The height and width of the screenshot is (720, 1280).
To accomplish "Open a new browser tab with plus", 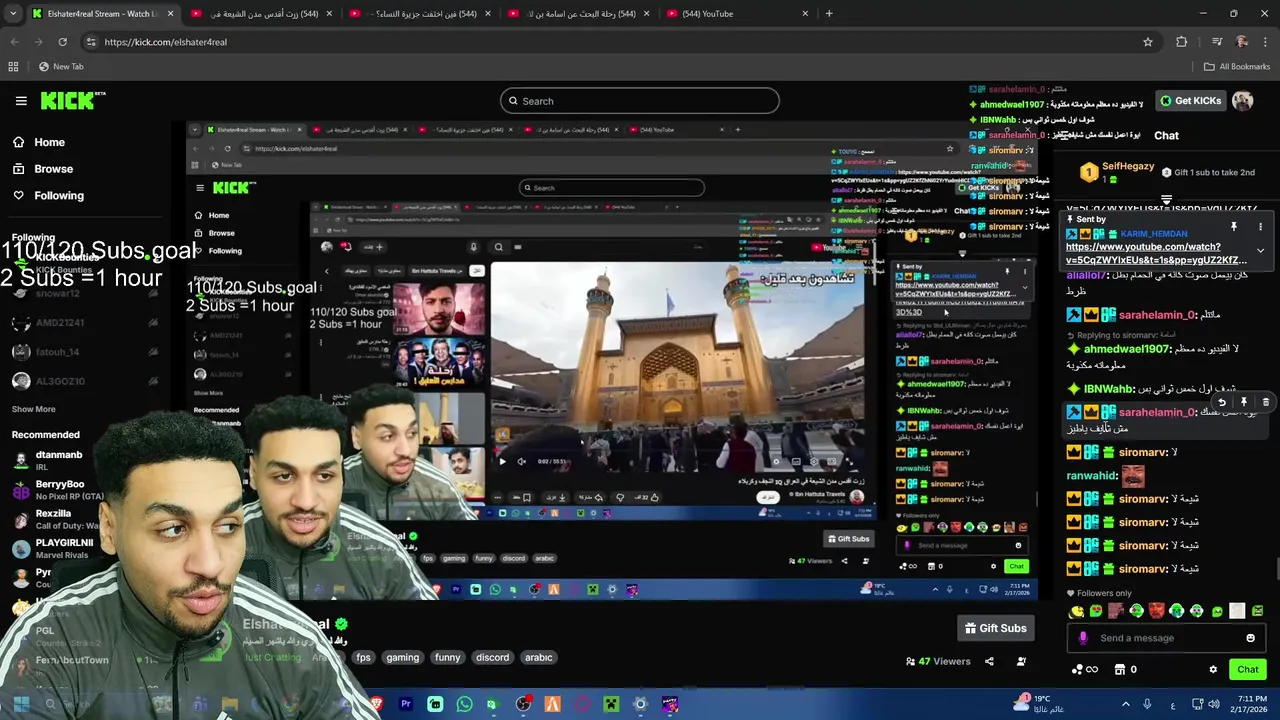I will [x=829, y=14].
